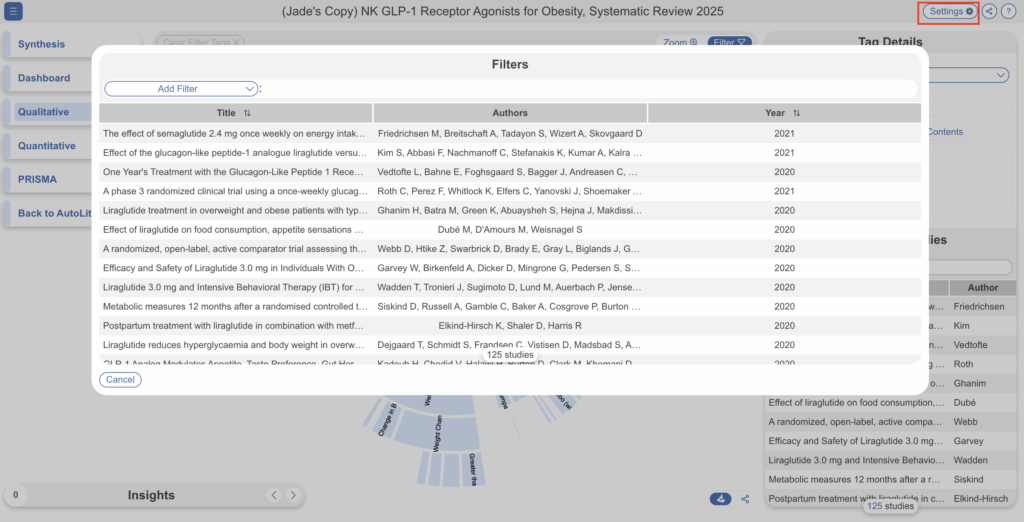Click the download icon below the diagram
This screenshot has height=522, width=1024.
[x=720, y=499]
